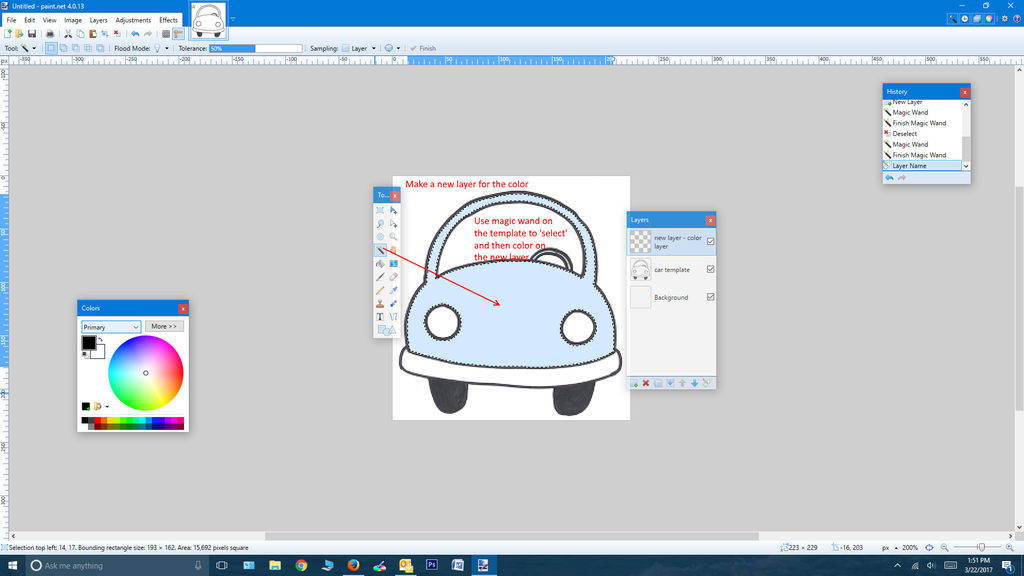
Task: Add a new layer in Layers panel
Action: [x=636, y=382]
